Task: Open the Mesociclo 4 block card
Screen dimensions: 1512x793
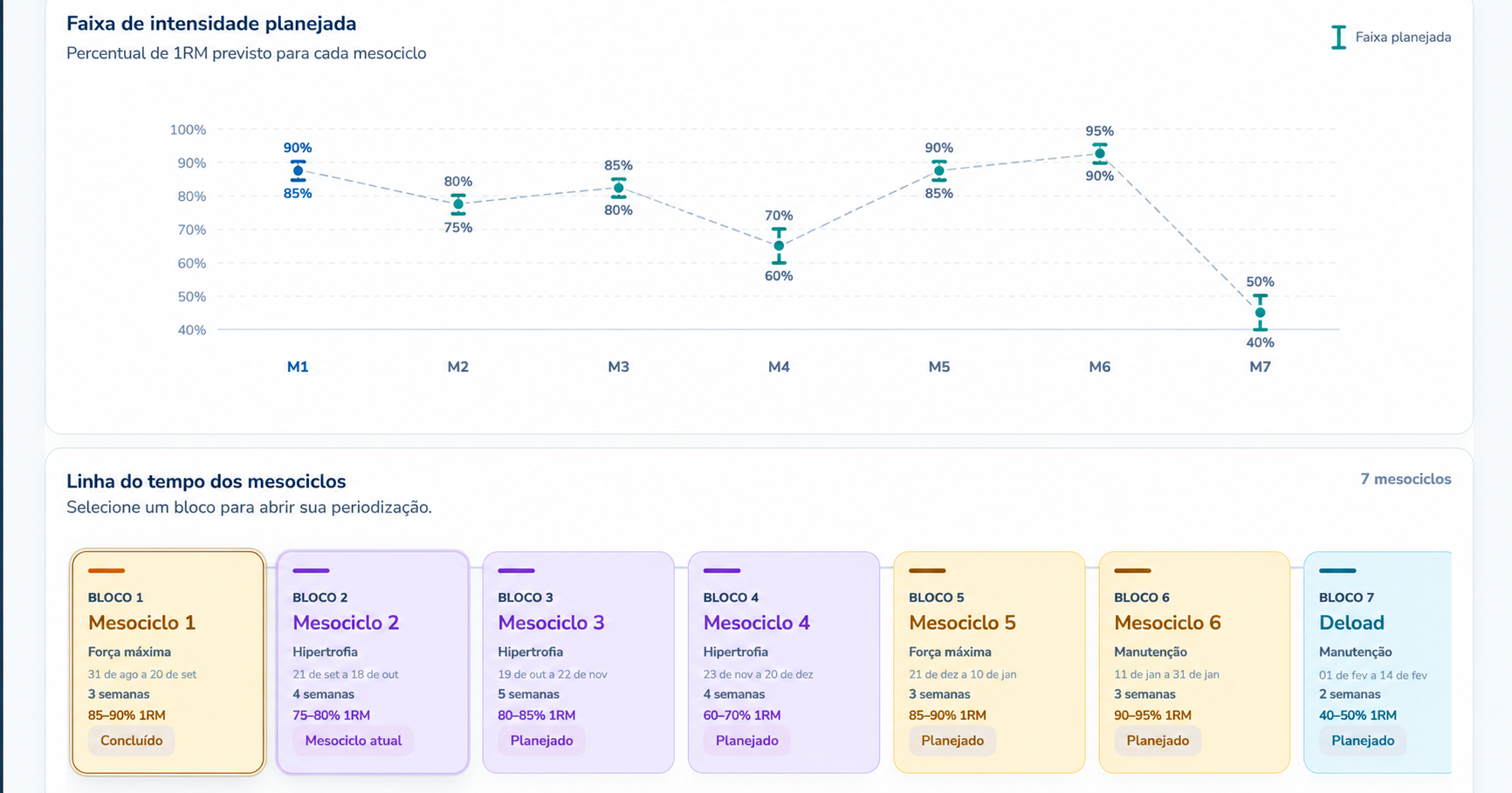Action: (x=783, y=662)
